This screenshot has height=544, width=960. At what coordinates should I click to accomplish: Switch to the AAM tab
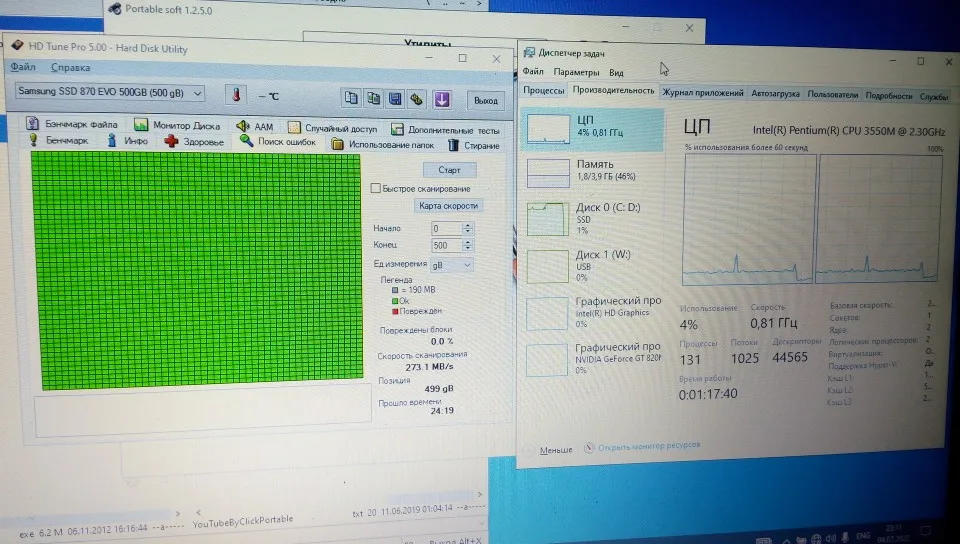tap(255, 127)
